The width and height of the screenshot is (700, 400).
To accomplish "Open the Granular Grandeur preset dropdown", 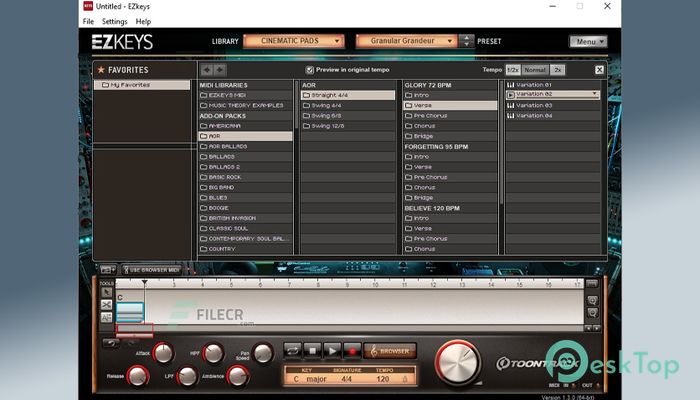I will pos(406,41).
